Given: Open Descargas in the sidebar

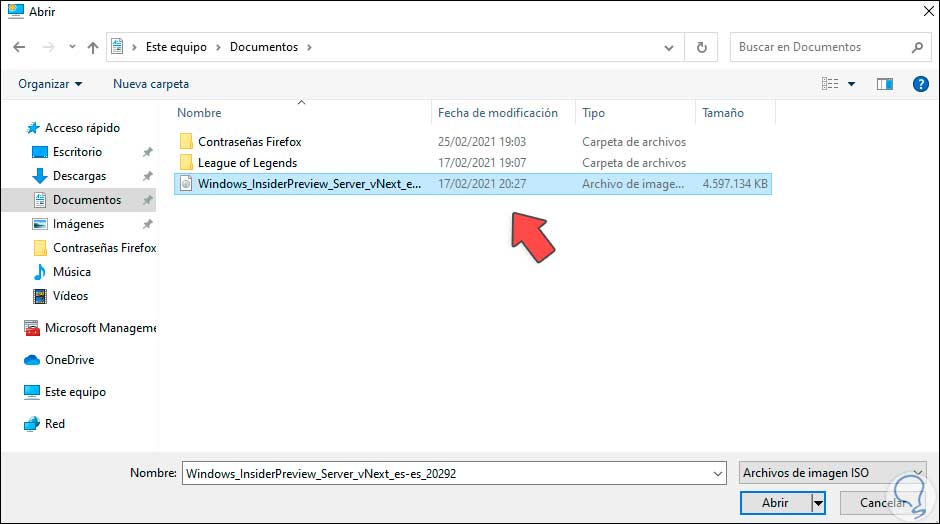Looking at the screenshot, I should pos(79,176).
